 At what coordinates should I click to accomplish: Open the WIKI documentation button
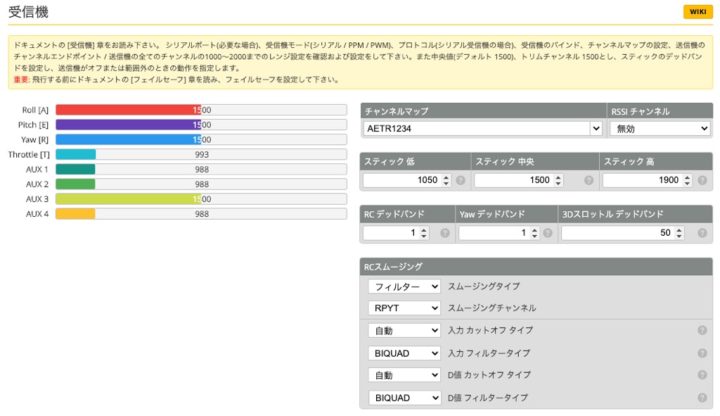click(x=697, y=11)
